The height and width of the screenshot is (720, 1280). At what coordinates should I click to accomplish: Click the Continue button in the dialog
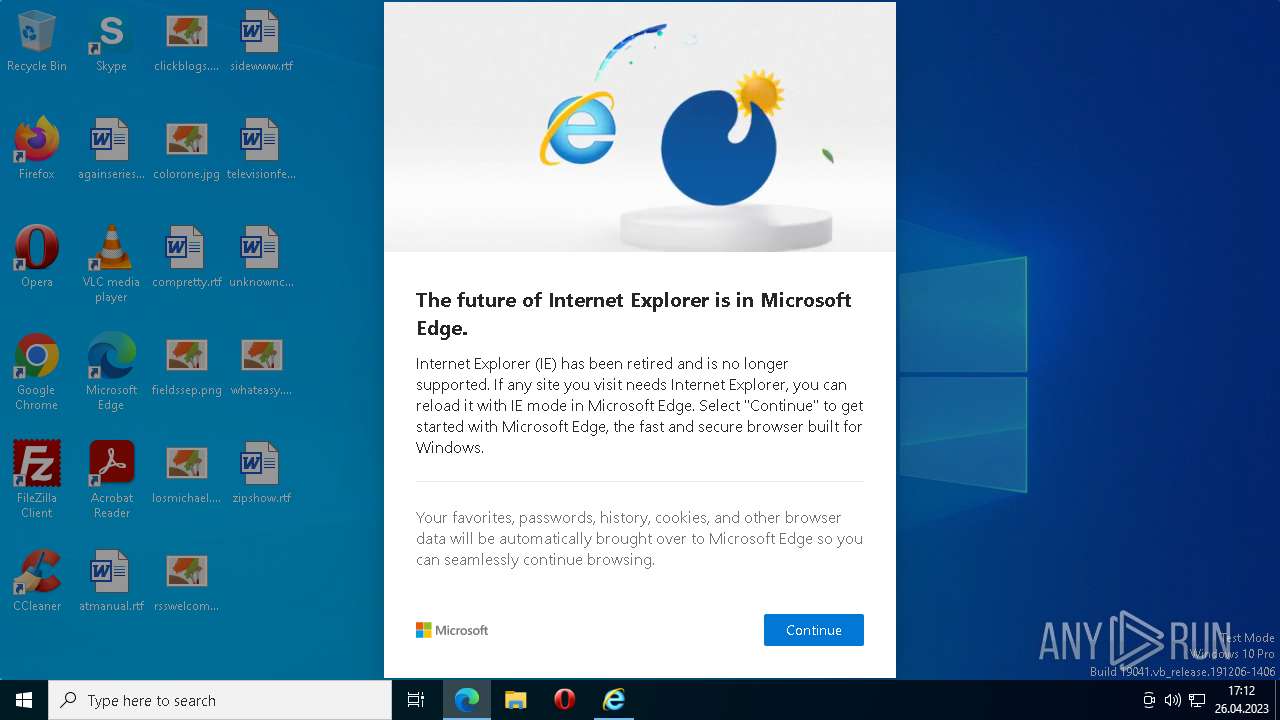[813, 630]
